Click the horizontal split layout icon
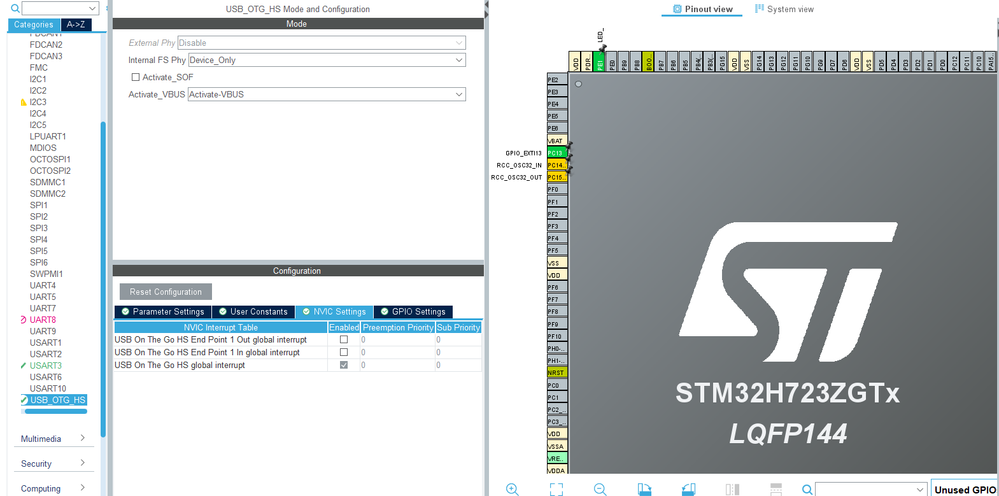 tap(775, 489)
